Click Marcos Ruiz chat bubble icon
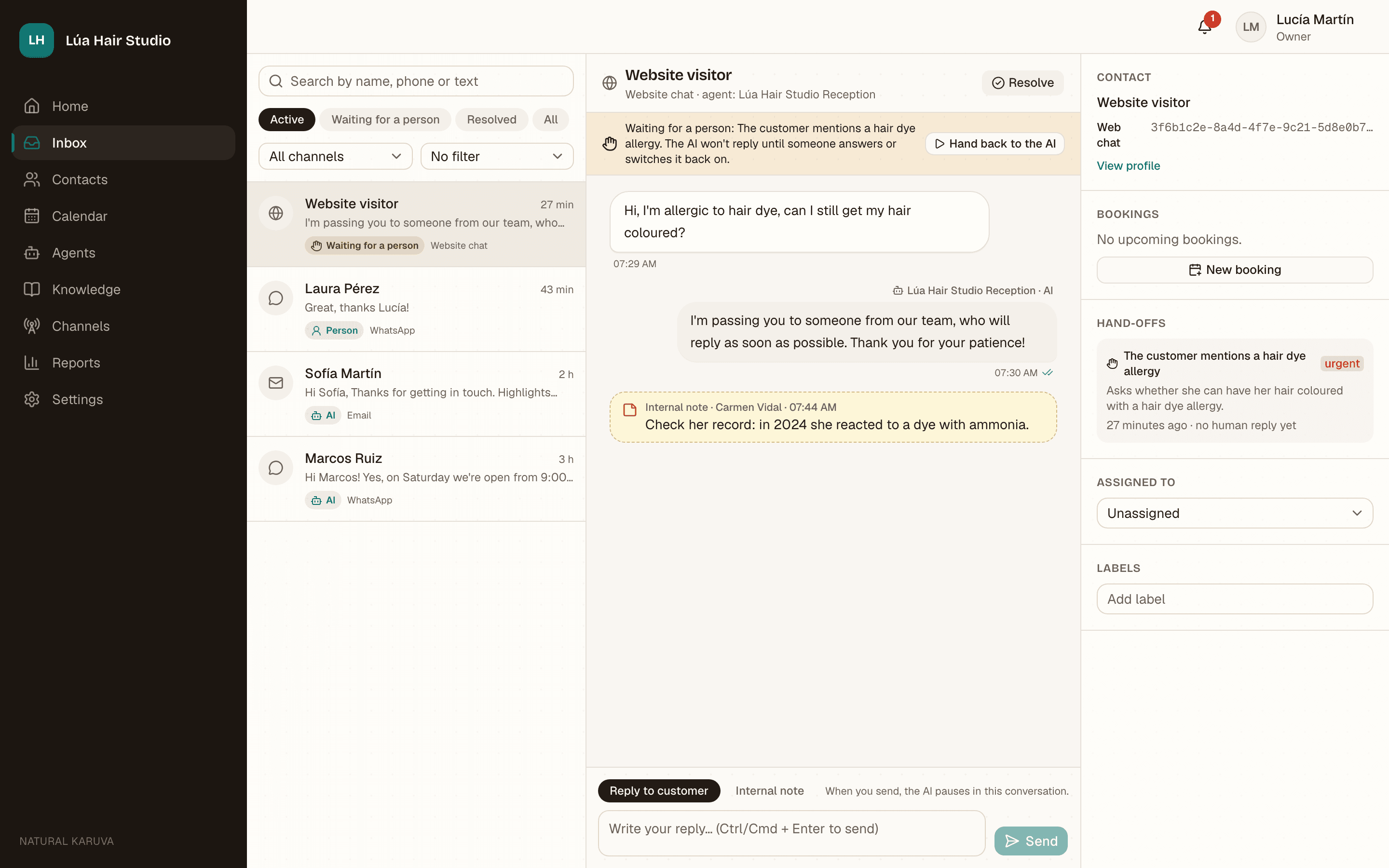 (x=276, y=468)
